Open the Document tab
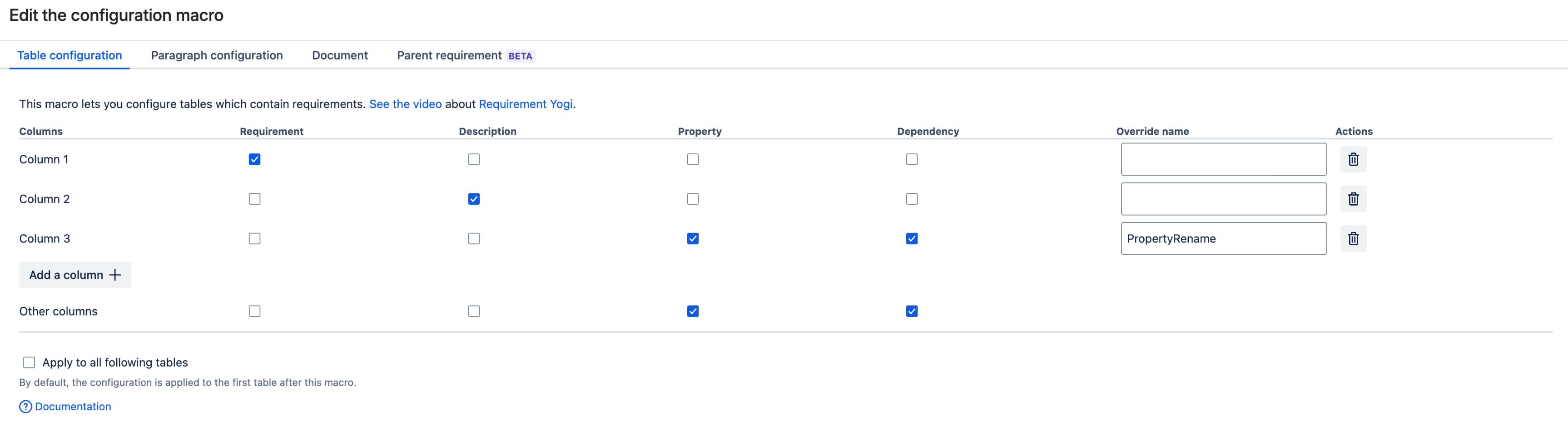Screen dimensions: 1568x423 [x=340, y=55]
